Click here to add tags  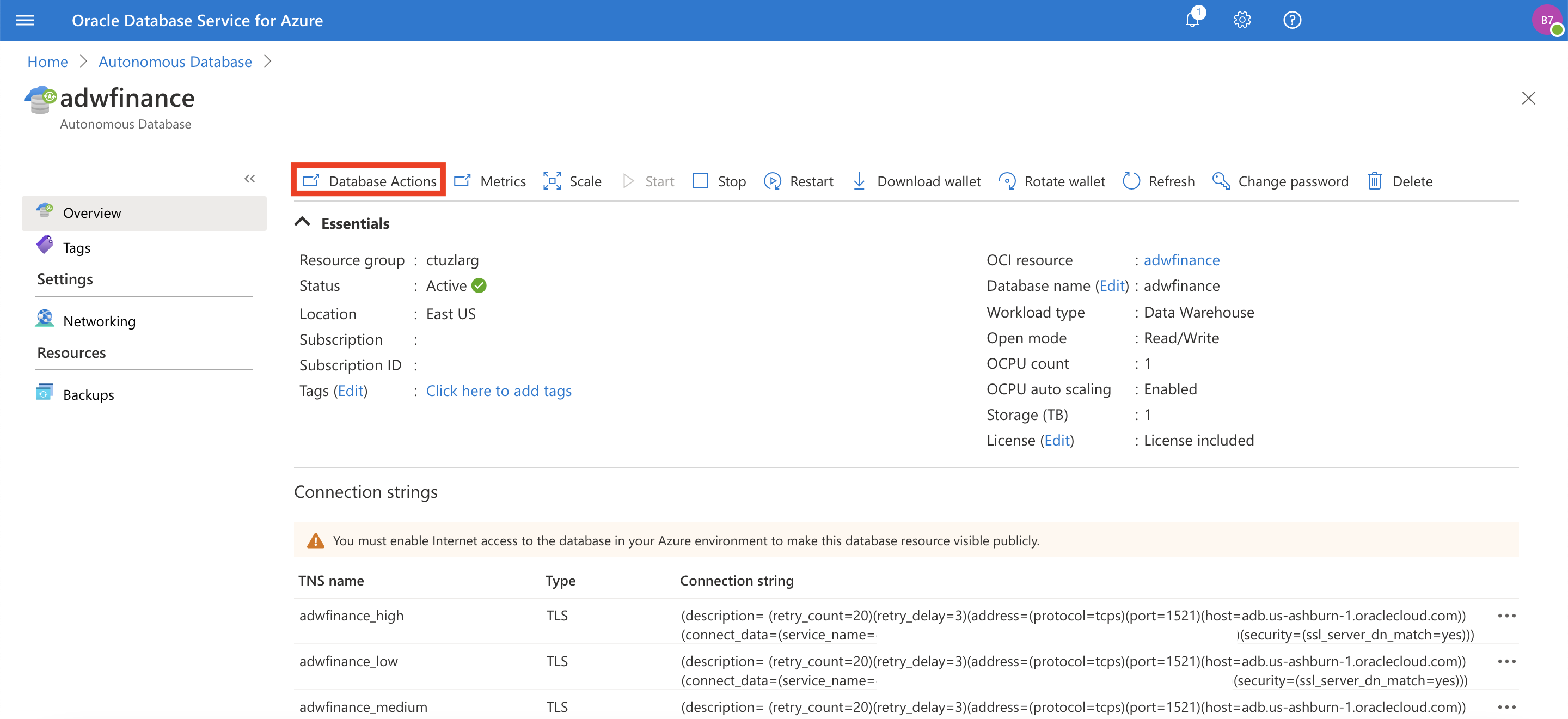[x=499, y=390]
